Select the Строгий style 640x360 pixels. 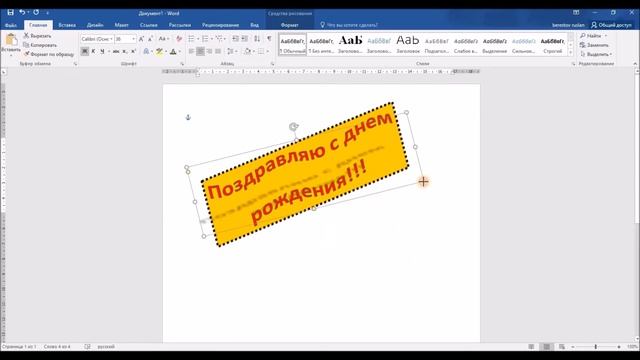click(553, 44)
